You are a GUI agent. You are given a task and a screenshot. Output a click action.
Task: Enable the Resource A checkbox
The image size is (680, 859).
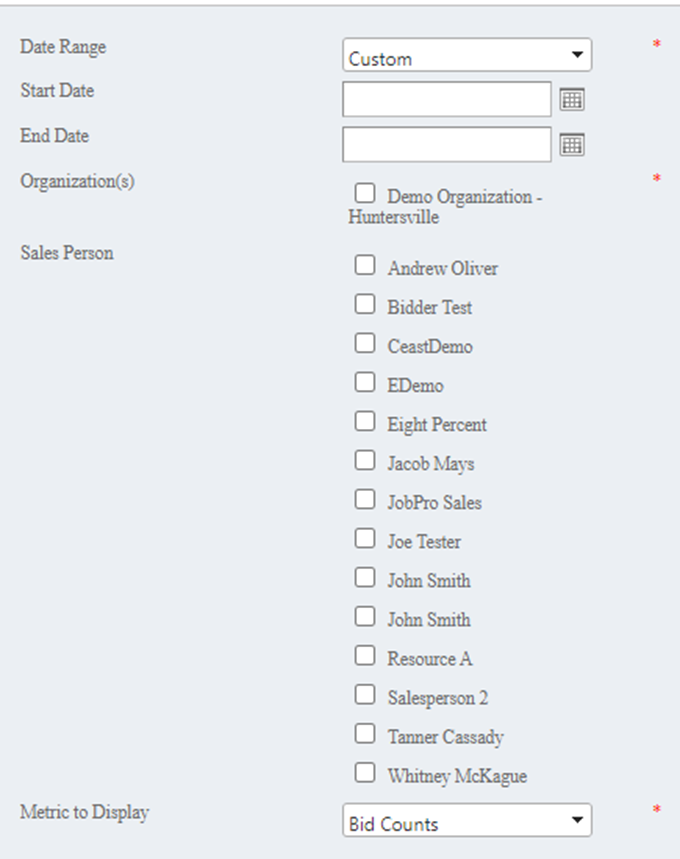click(365, 655)
